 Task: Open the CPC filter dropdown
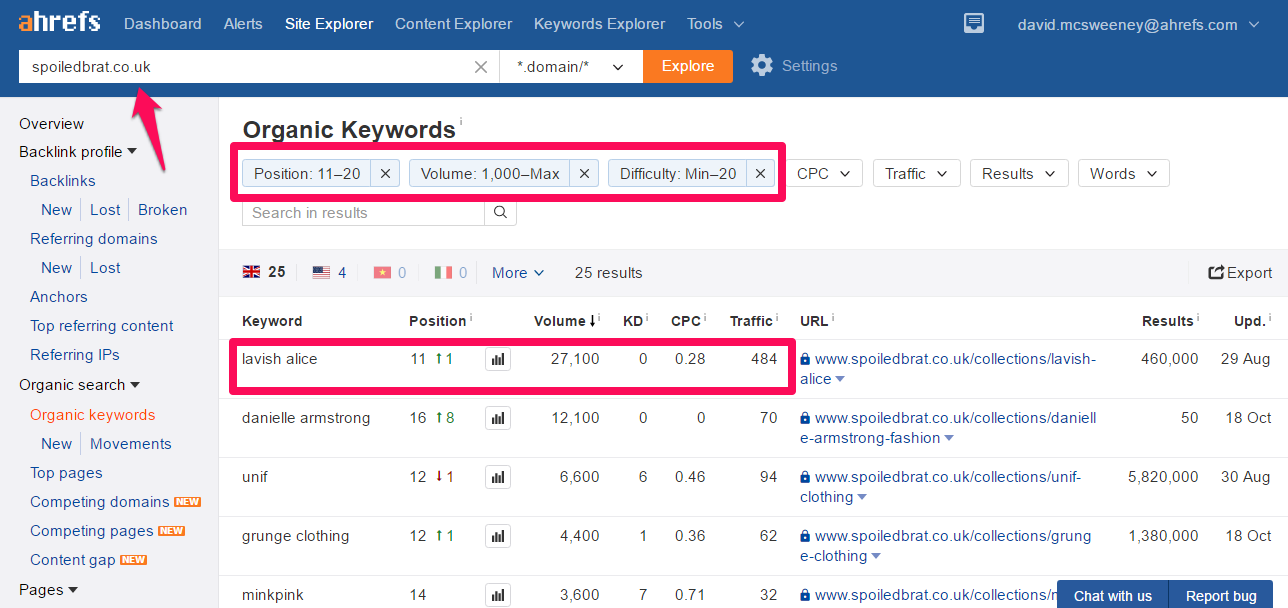point(824,174)
